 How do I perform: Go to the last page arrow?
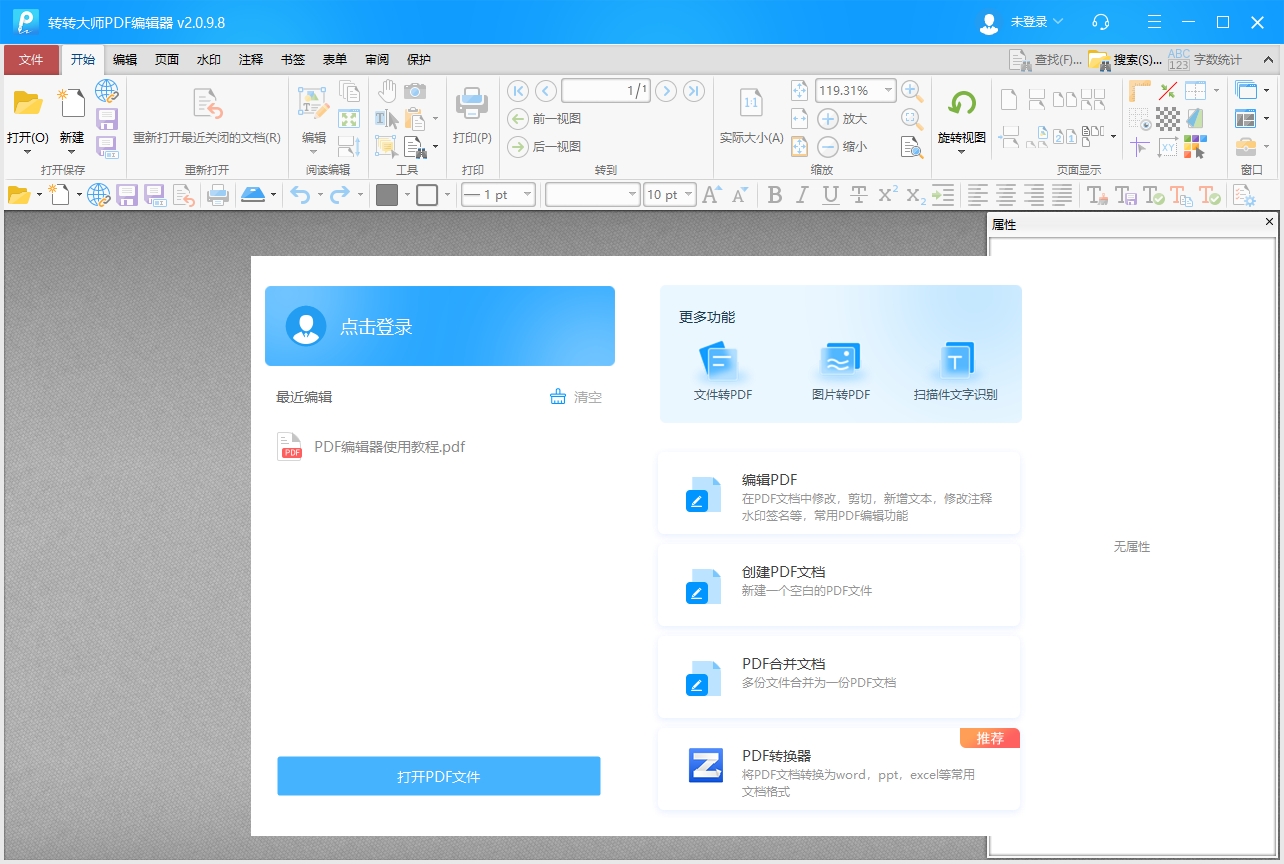click(x=694, y=91)
